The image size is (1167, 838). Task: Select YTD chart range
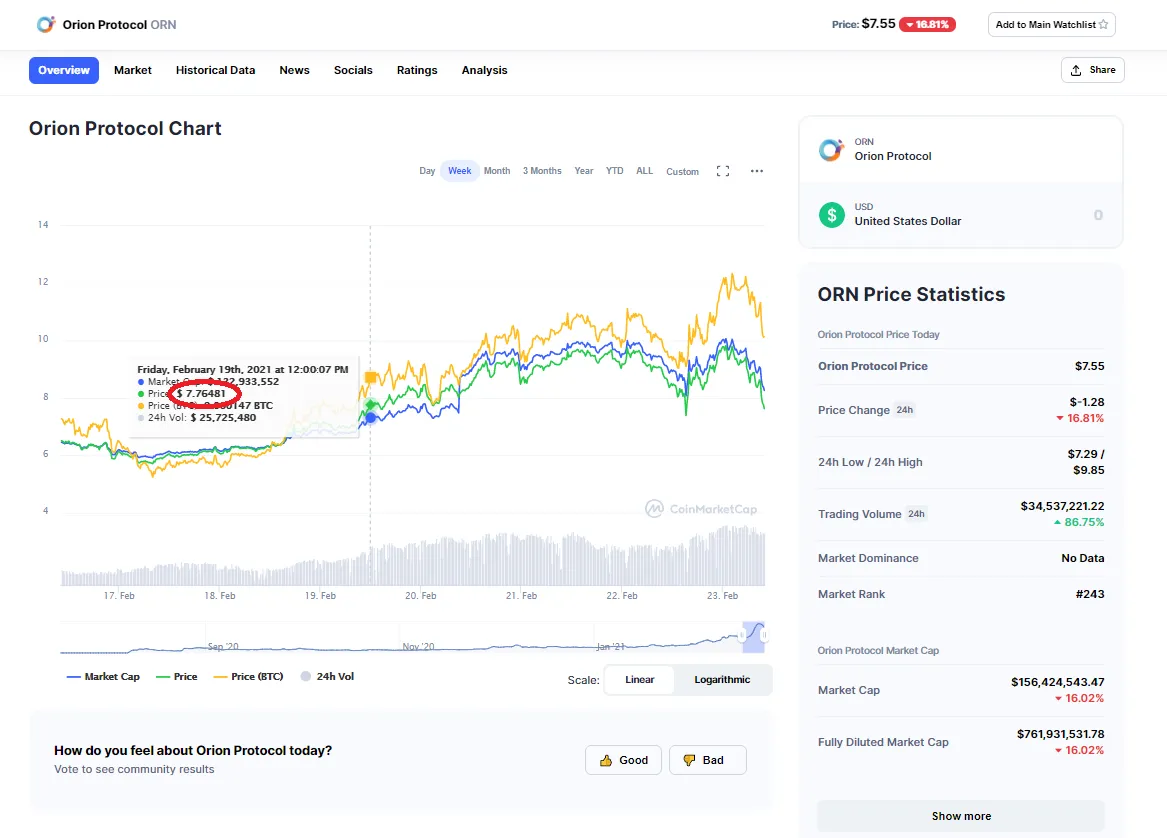(x=614, y=171)
